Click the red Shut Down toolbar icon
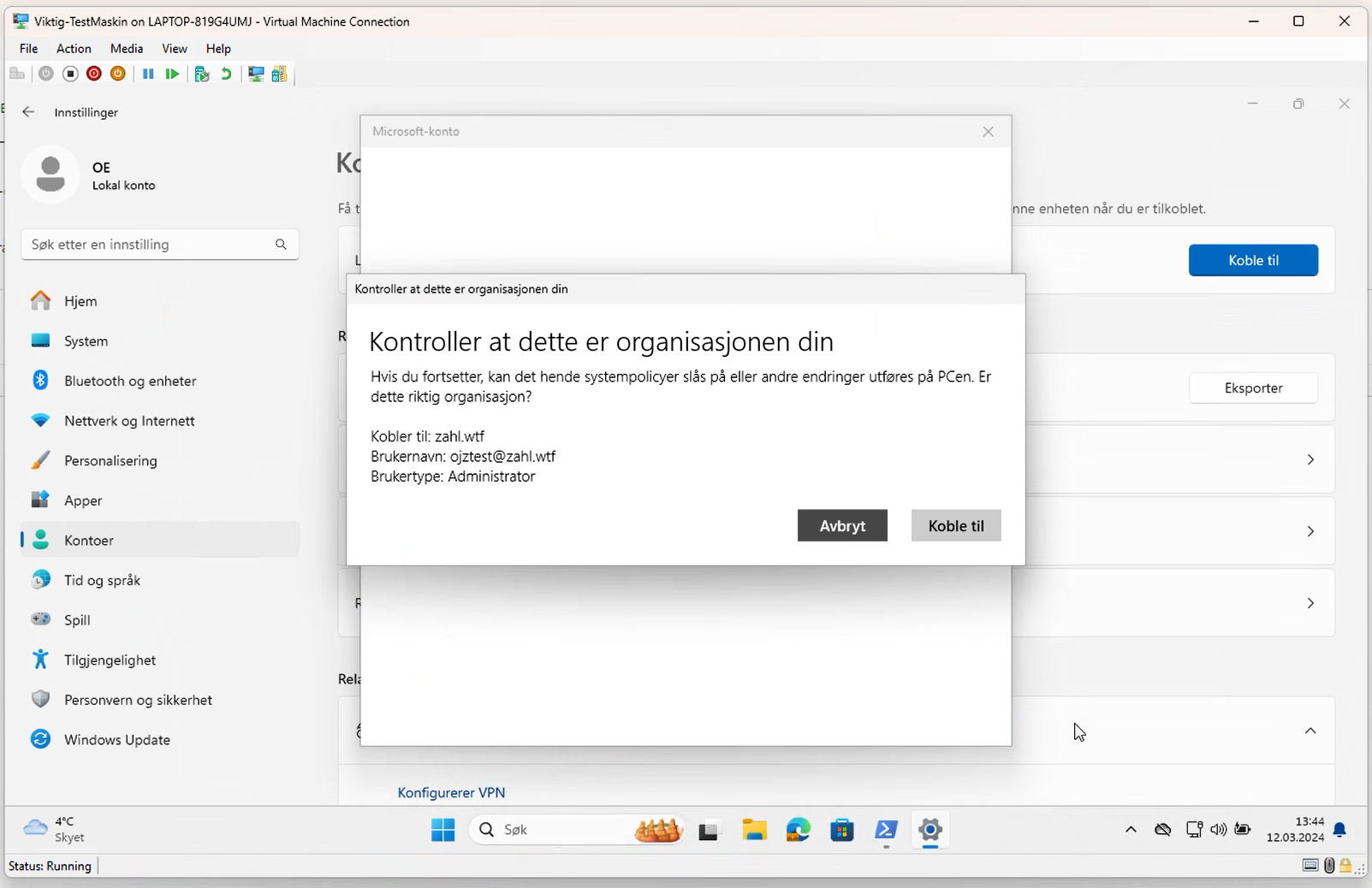Screen dimensions: 1372x888 point(94,74)
